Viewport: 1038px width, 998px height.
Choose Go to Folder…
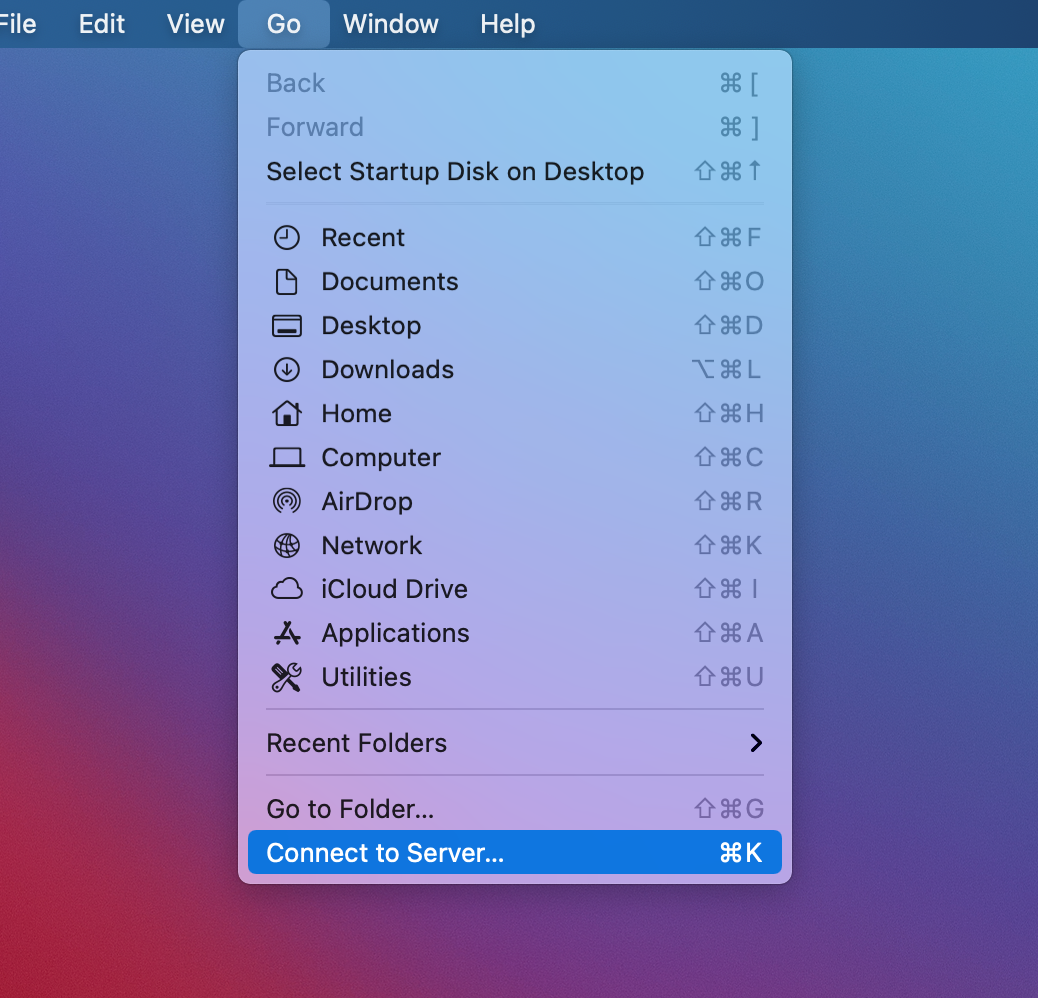514,809
